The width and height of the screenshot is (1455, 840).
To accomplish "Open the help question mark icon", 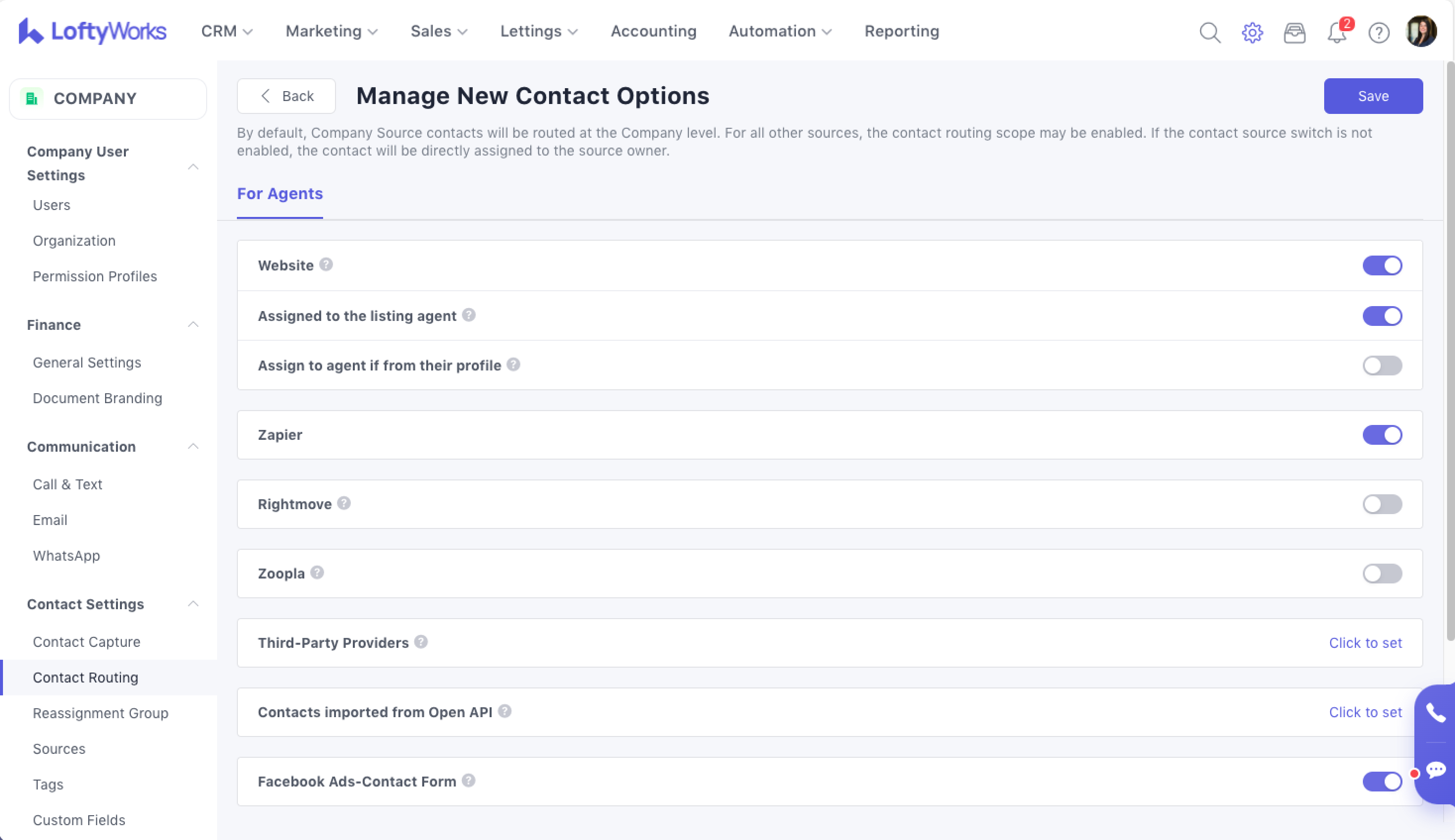I will click(1378, 32).
